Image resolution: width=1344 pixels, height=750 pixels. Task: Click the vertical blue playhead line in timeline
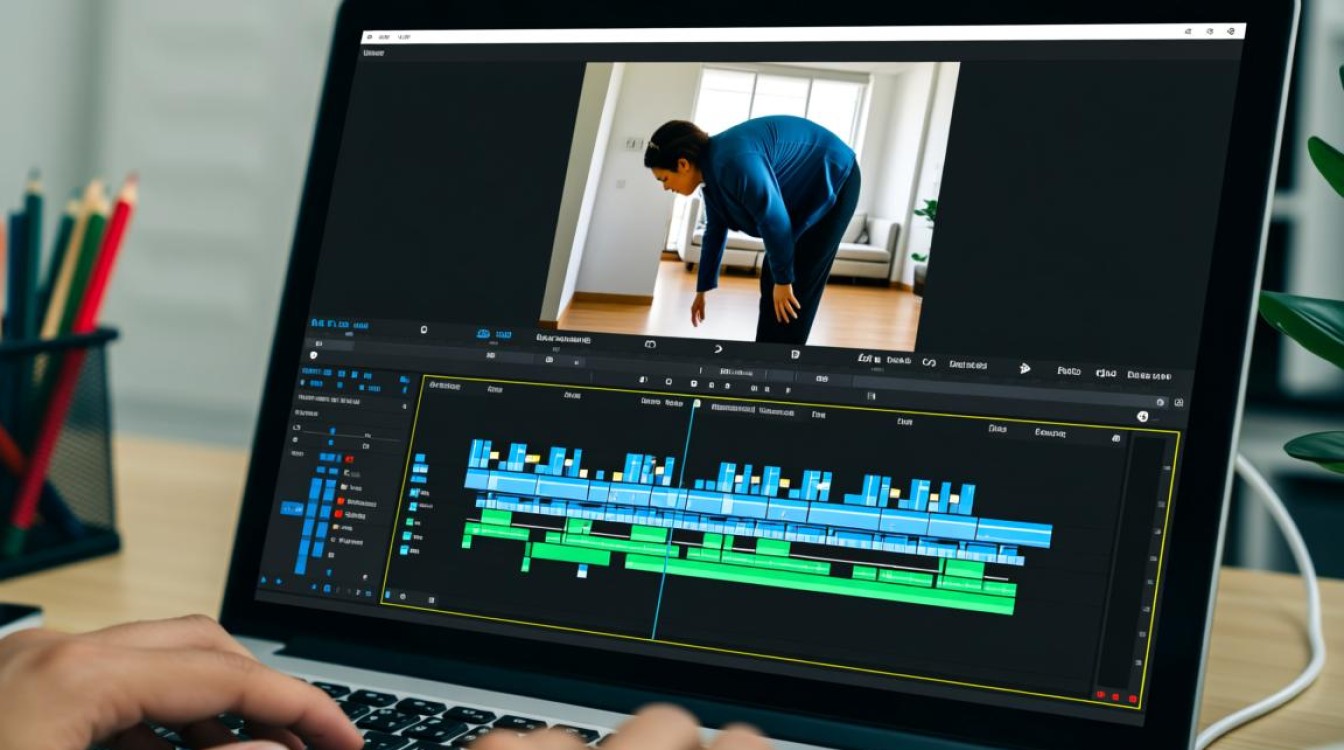[x=673, y=520]
